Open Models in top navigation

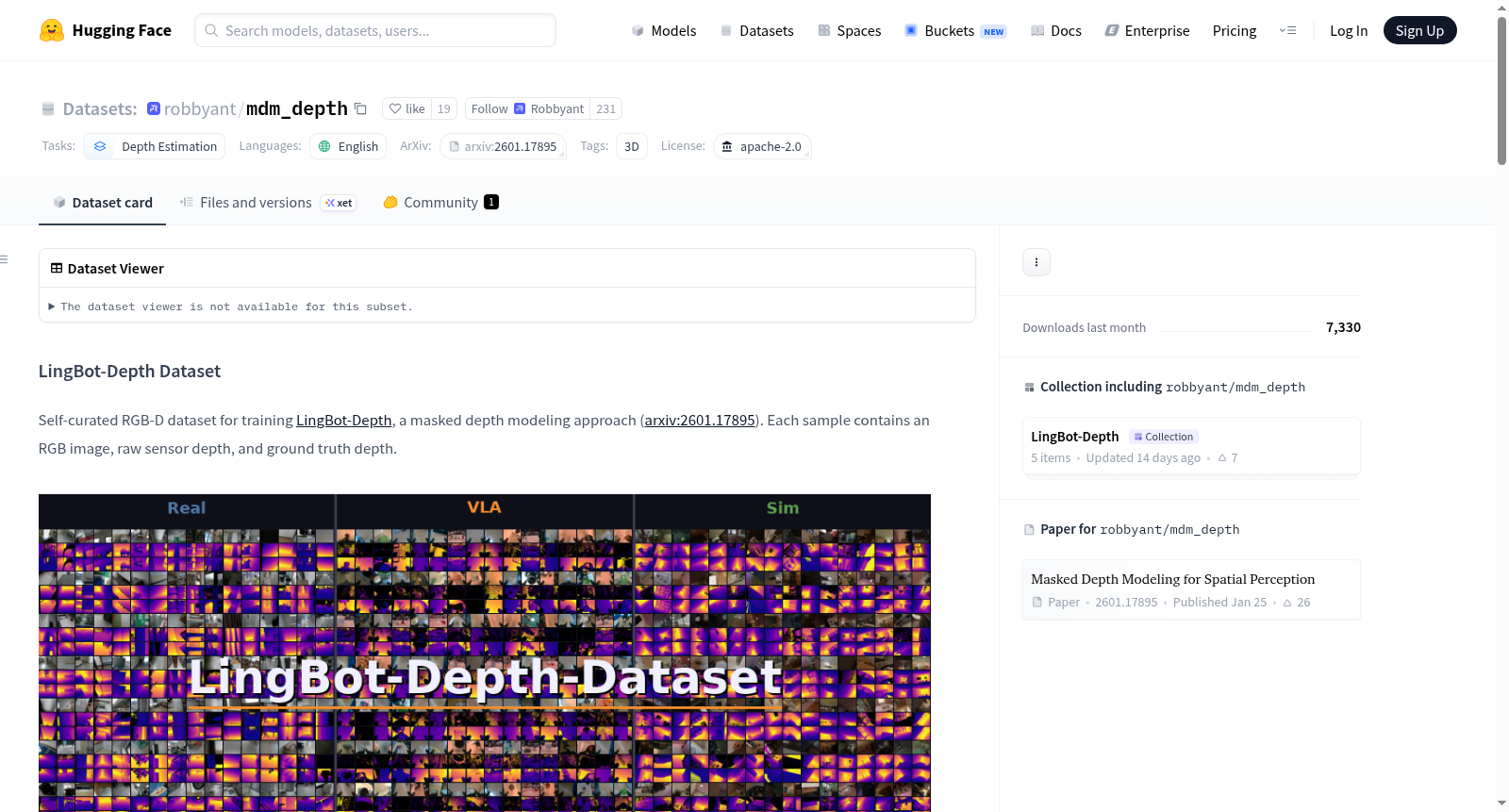point(664,30)
